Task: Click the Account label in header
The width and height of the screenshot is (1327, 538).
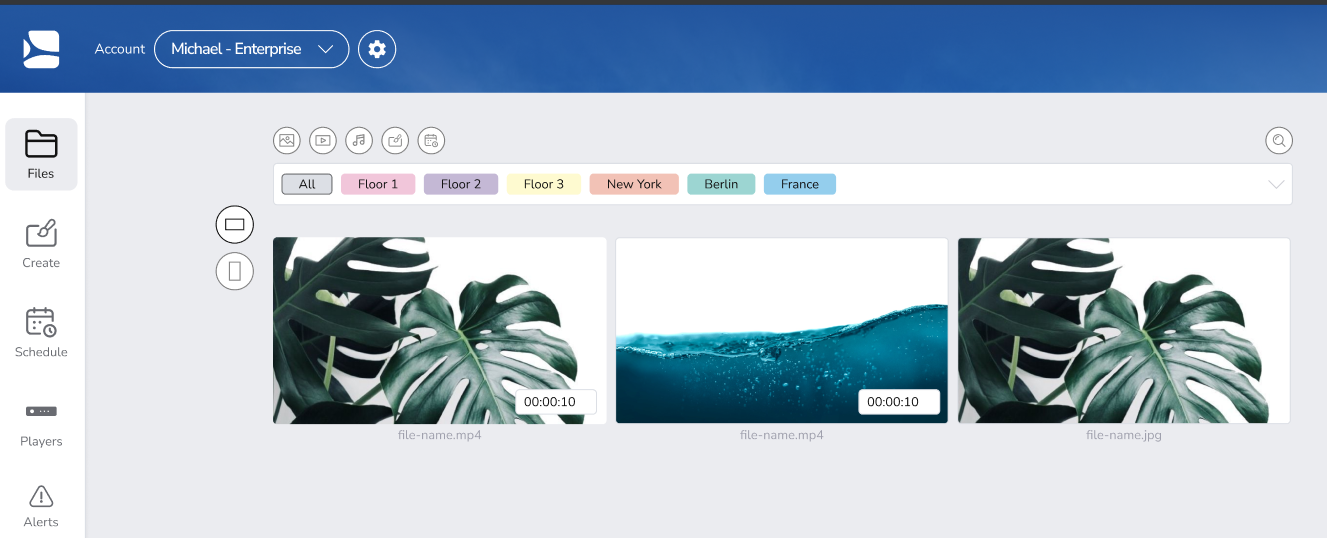Action: coord(120,49)
